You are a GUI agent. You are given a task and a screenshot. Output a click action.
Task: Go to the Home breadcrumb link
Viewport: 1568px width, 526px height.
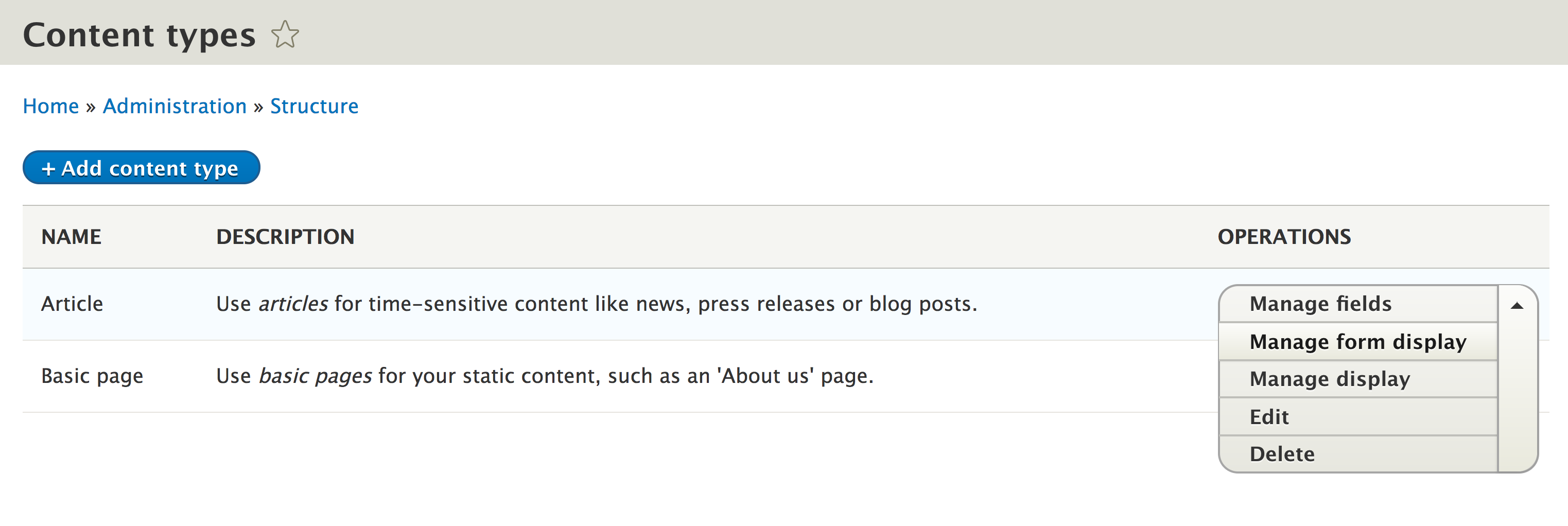coord(51,106)
